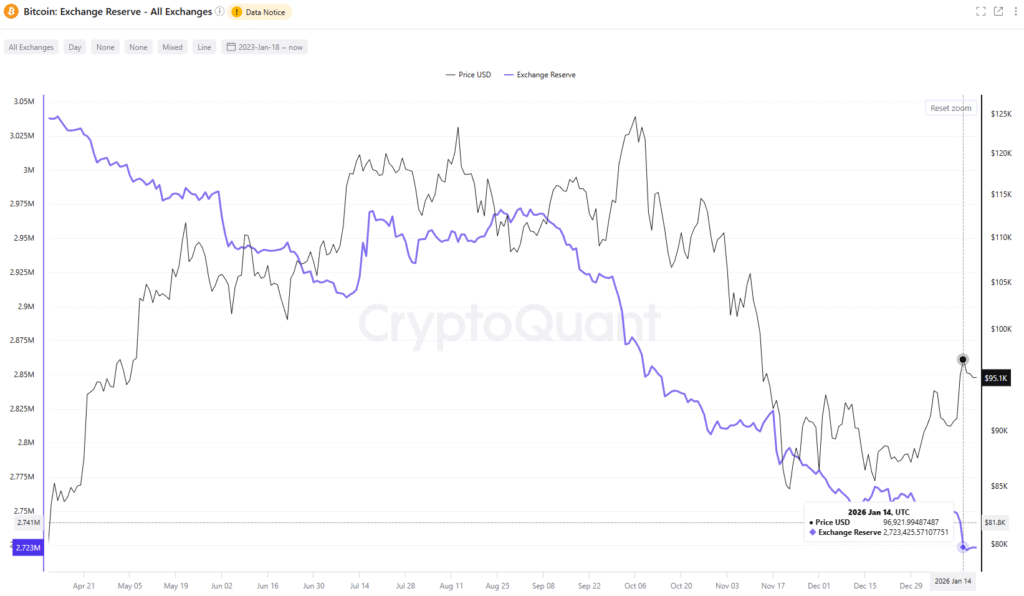Click the calendar icon in the date range

point(231,47)
